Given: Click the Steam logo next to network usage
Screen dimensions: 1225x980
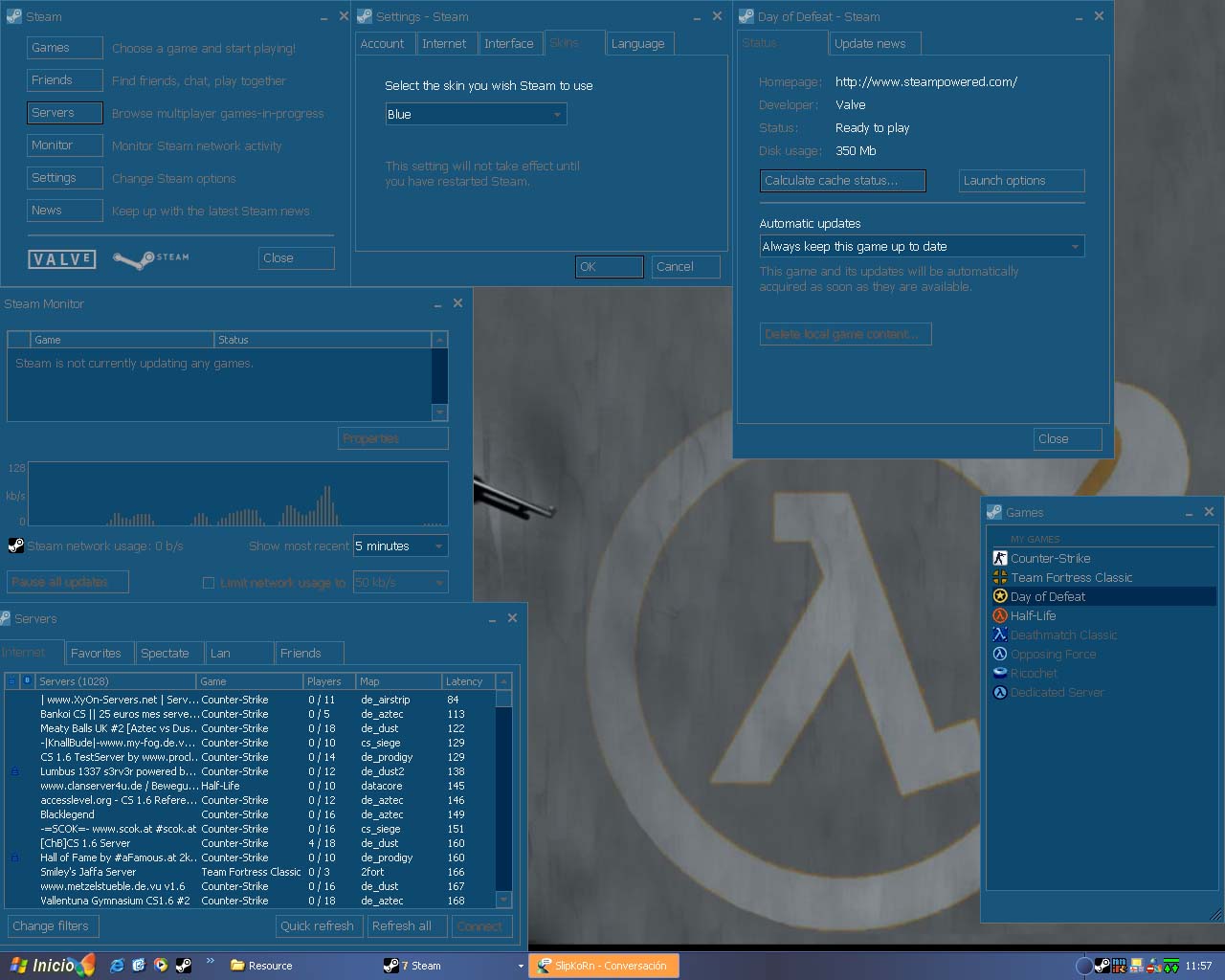Looking at the screenshot, I should click(15, 546).
